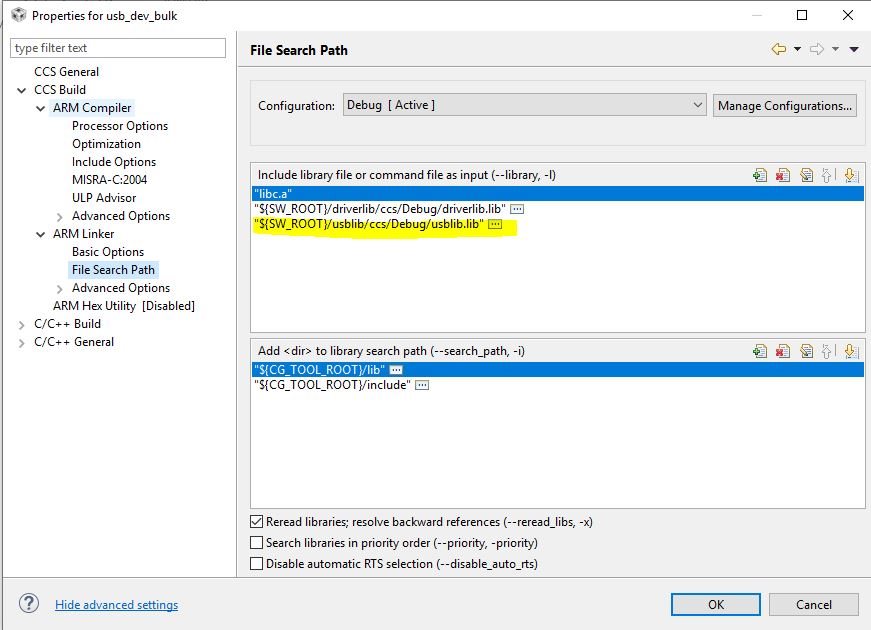Click Edit icon for library file list

click(x=805, y=175)
